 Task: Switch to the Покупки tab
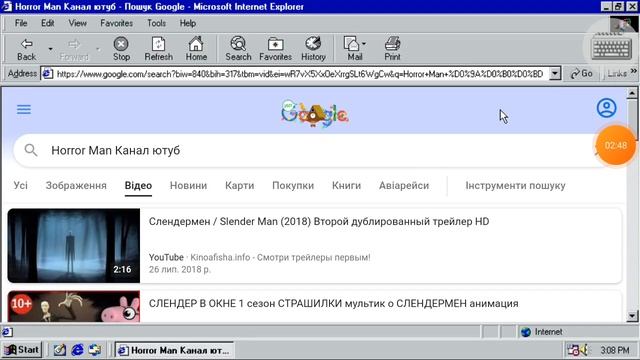[293, 185]
